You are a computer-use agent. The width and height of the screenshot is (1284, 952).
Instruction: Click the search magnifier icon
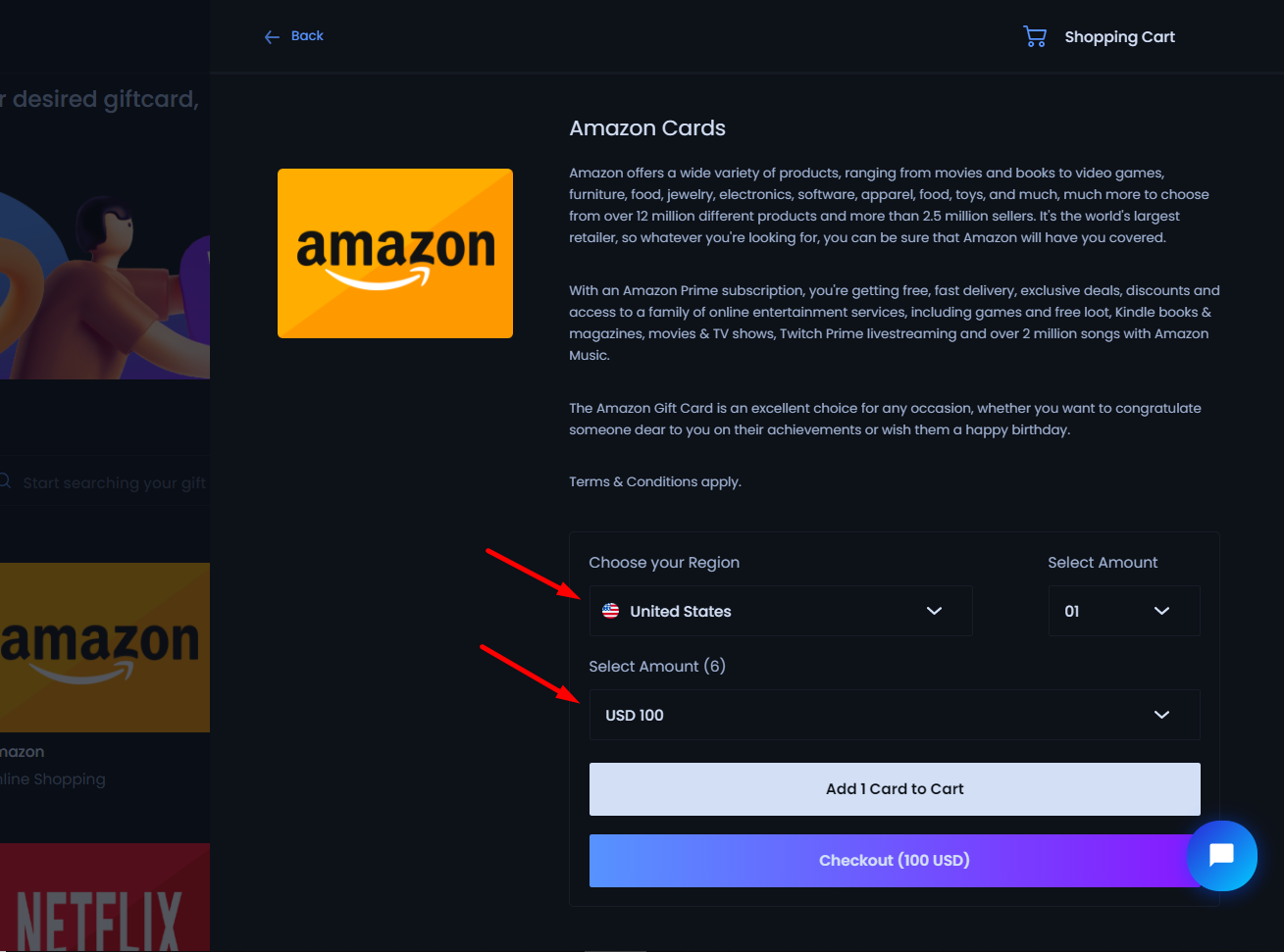coord(5,481)
